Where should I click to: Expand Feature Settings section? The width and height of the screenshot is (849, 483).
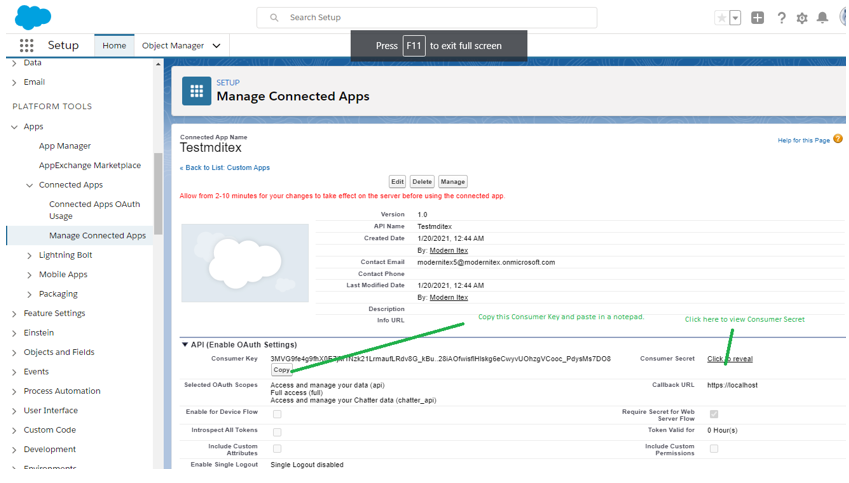coord(14,314)
